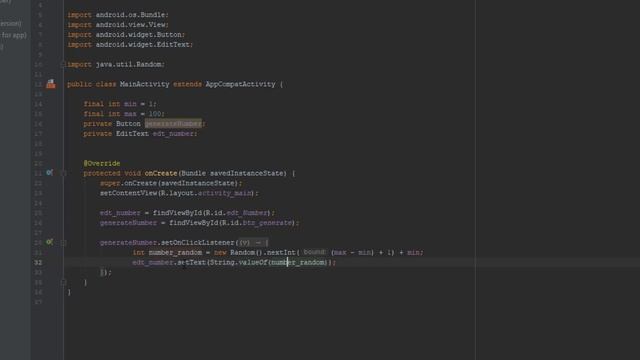This screenshot has height=360, width=640.
Task: Click the "final int min" declaration
Action: tap(110, 104)
